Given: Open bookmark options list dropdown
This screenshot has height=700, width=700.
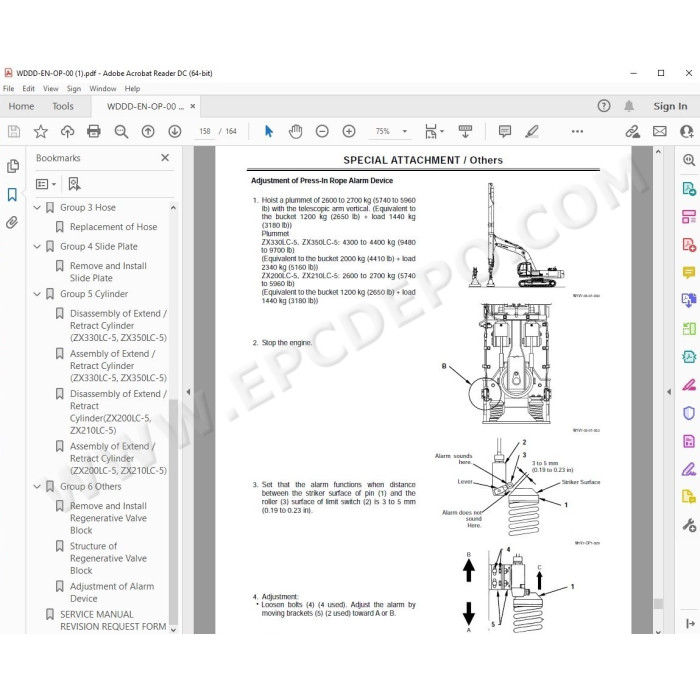Looking at the screenshot, I should click(x=46, y=184).
